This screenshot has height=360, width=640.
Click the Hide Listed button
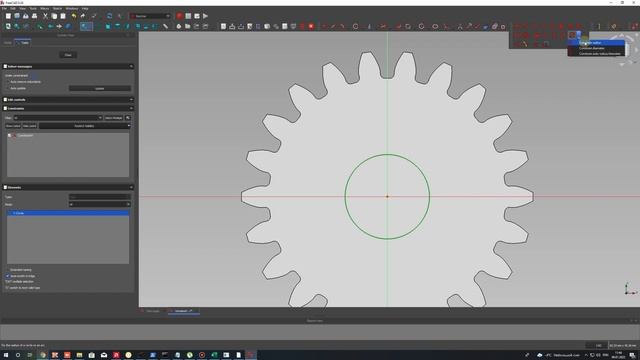coord(30,126)
